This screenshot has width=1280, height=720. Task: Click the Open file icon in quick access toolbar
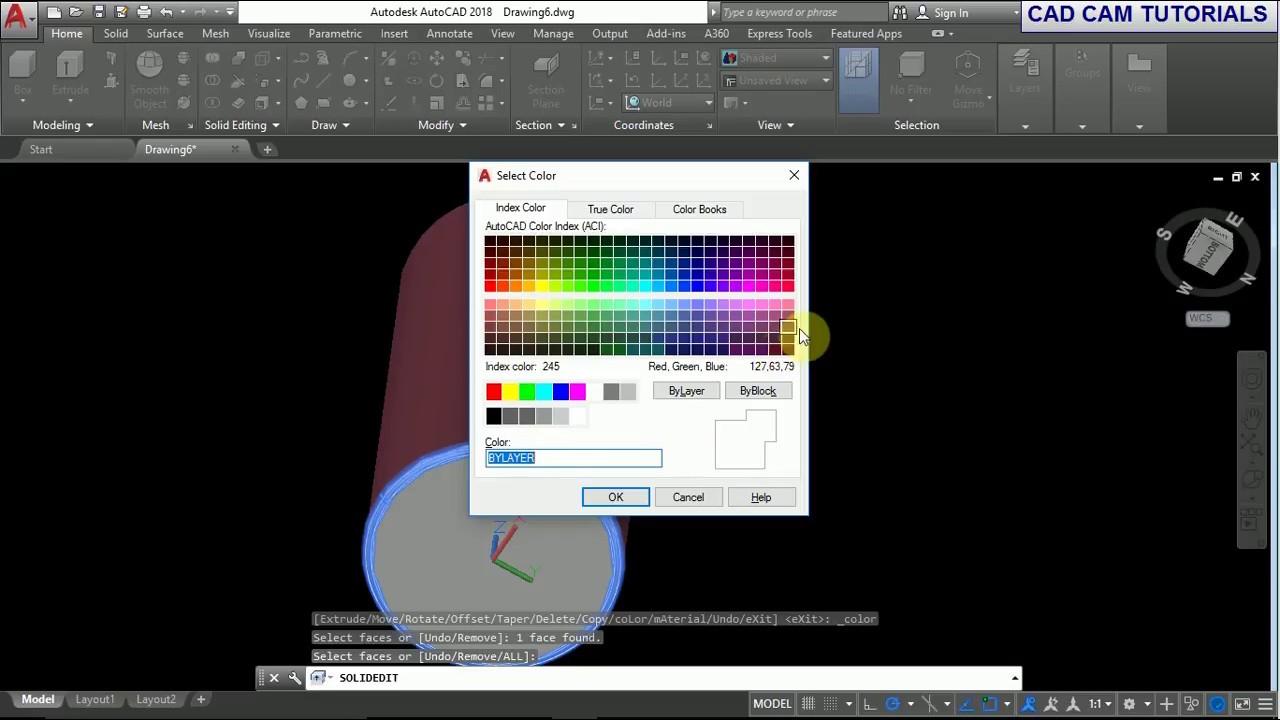click(x=76, y=12)
